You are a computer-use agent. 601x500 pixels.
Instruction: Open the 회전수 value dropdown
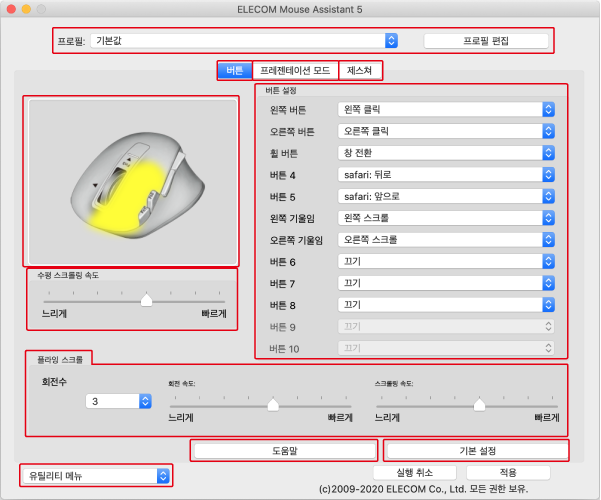(x=119, y=401)
